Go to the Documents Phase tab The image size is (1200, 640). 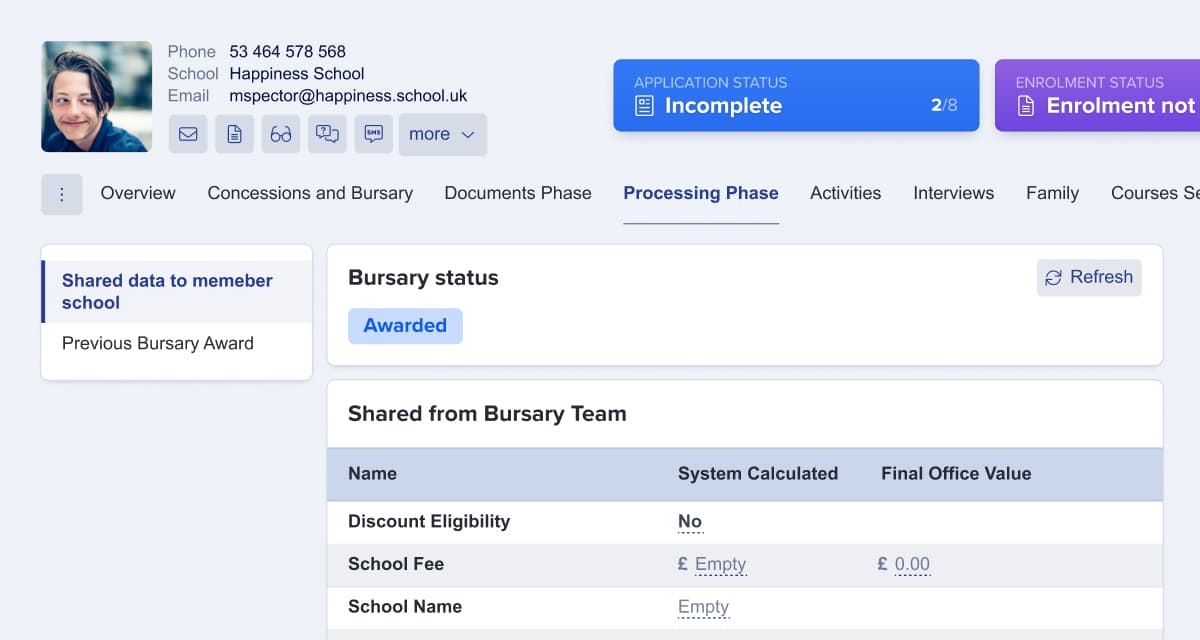[518, 193]
